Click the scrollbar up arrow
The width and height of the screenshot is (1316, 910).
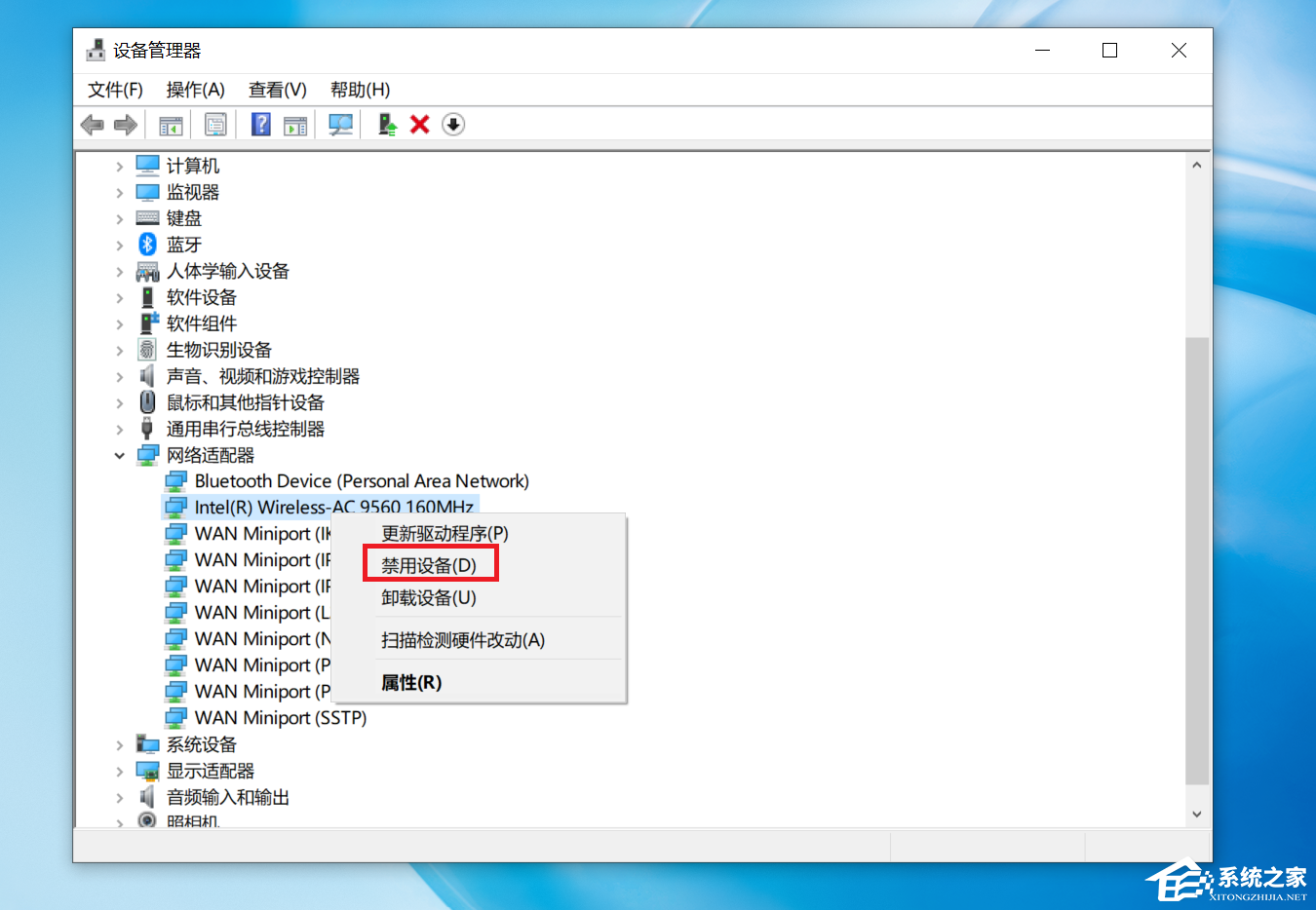click(1197, 166)
